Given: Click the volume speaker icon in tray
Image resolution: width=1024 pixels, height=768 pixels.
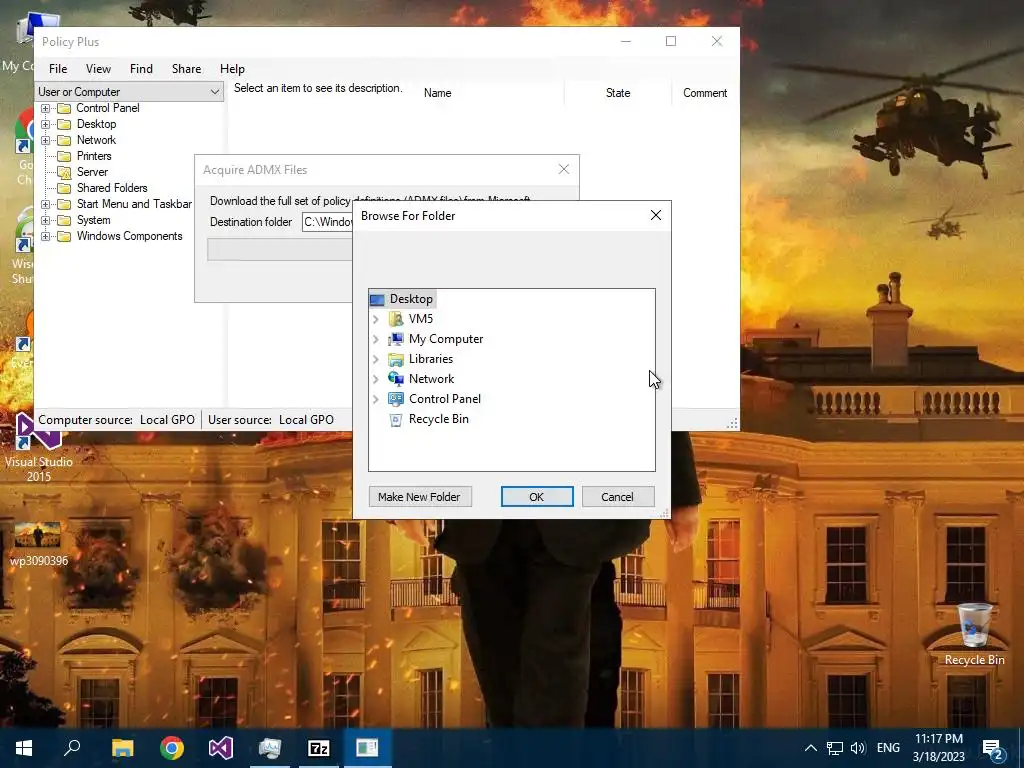Looking at the screenshot, I should [x=858, y=748].
